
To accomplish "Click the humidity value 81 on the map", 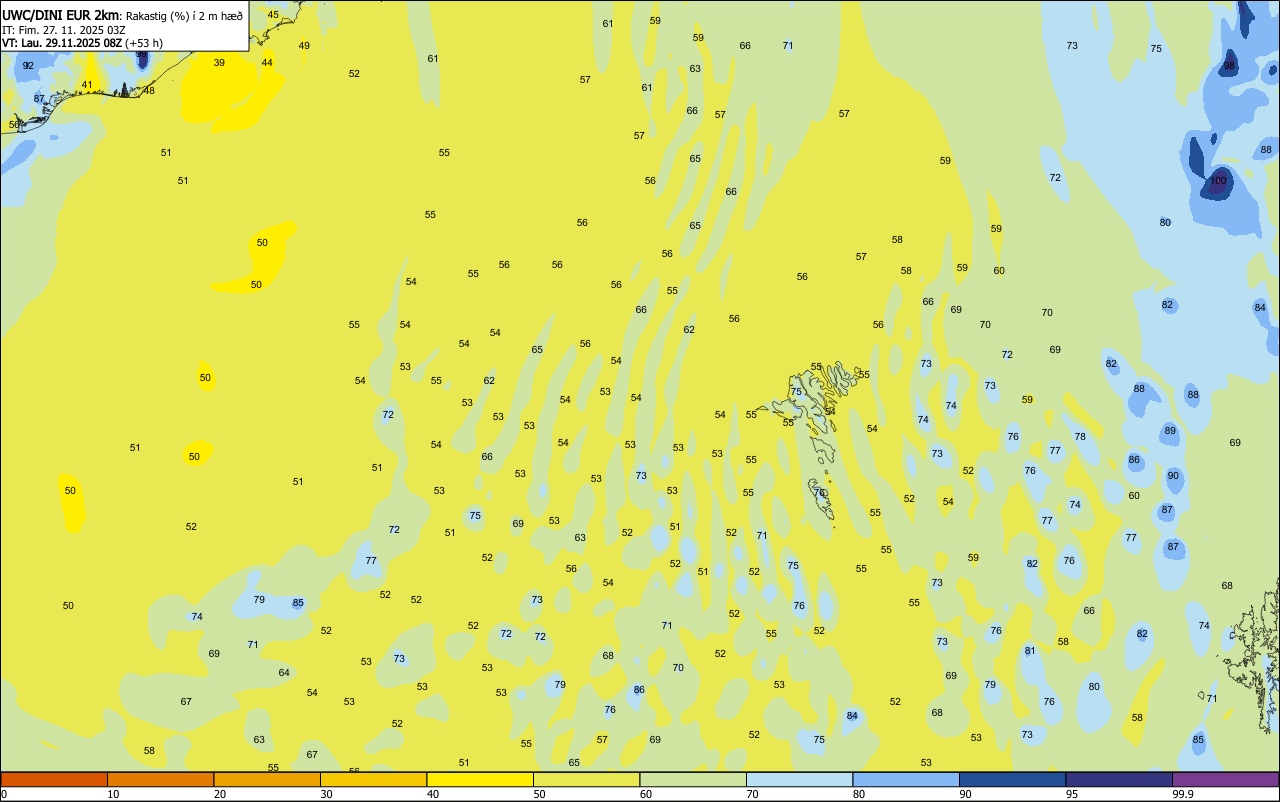I will click(x=1030, y=651).
